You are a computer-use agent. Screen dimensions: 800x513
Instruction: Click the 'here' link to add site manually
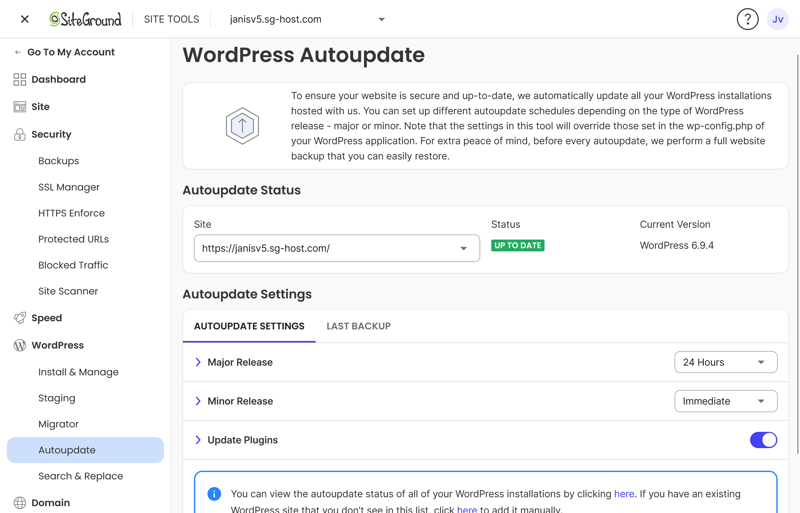click(467, 509)
